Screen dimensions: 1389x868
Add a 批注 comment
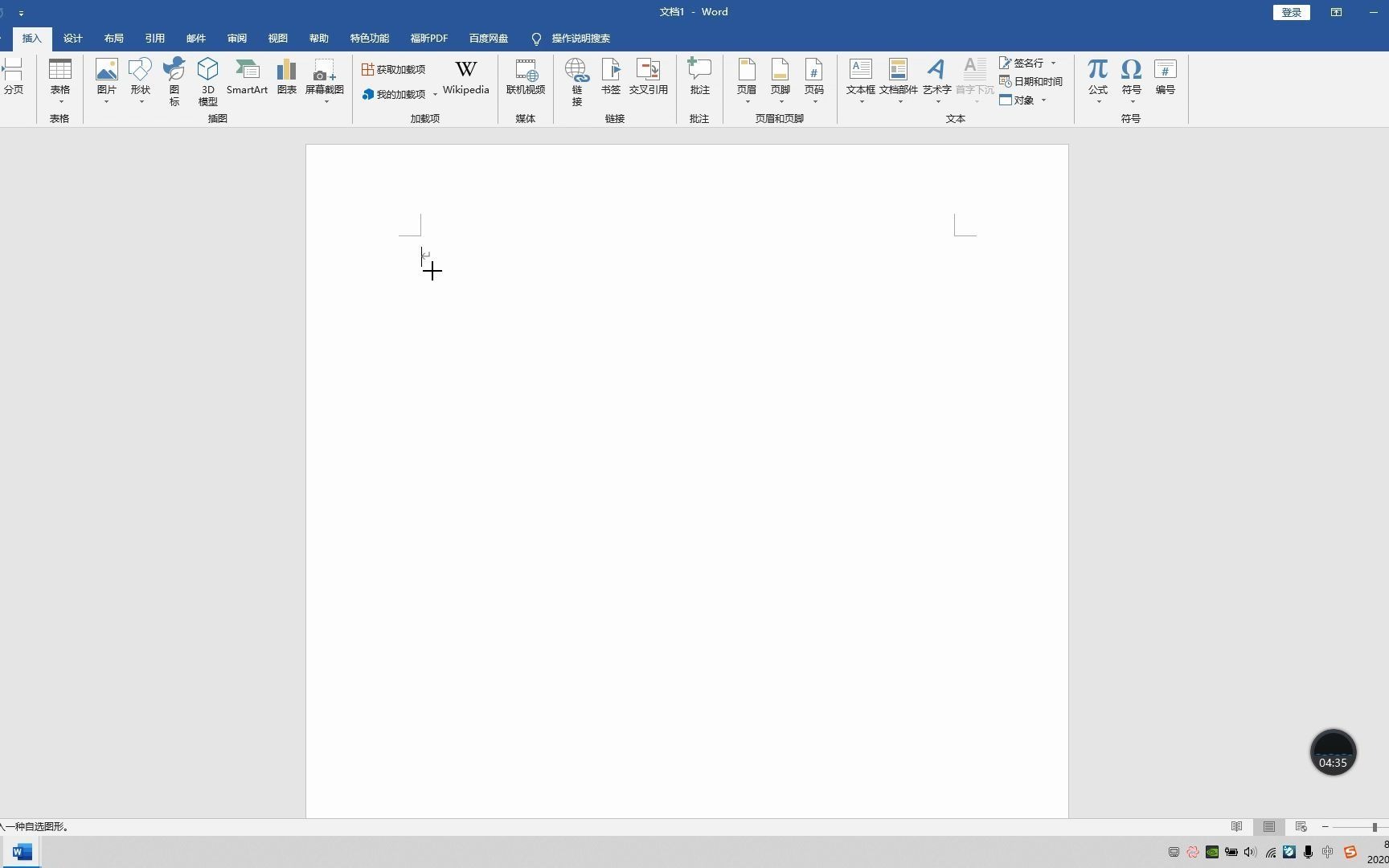(x=699, y=77)
